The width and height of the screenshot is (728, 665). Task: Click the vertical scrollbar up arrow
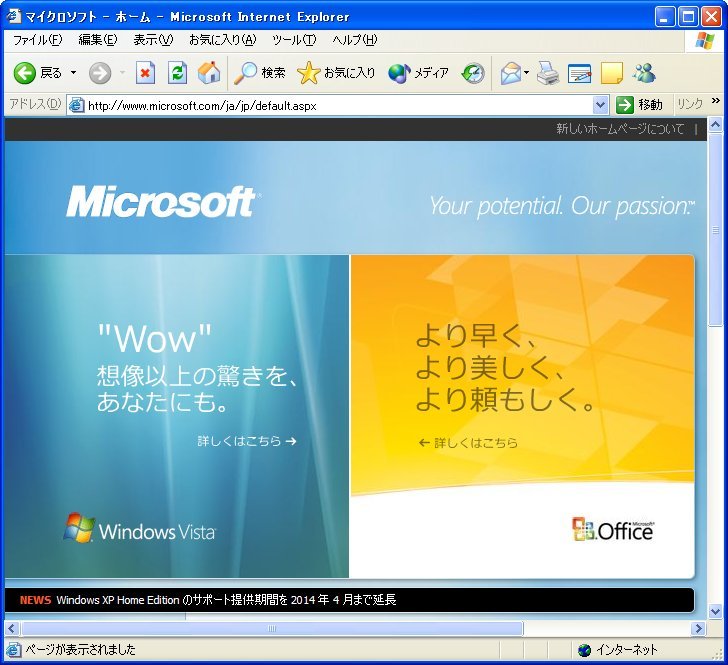[715, 125]
